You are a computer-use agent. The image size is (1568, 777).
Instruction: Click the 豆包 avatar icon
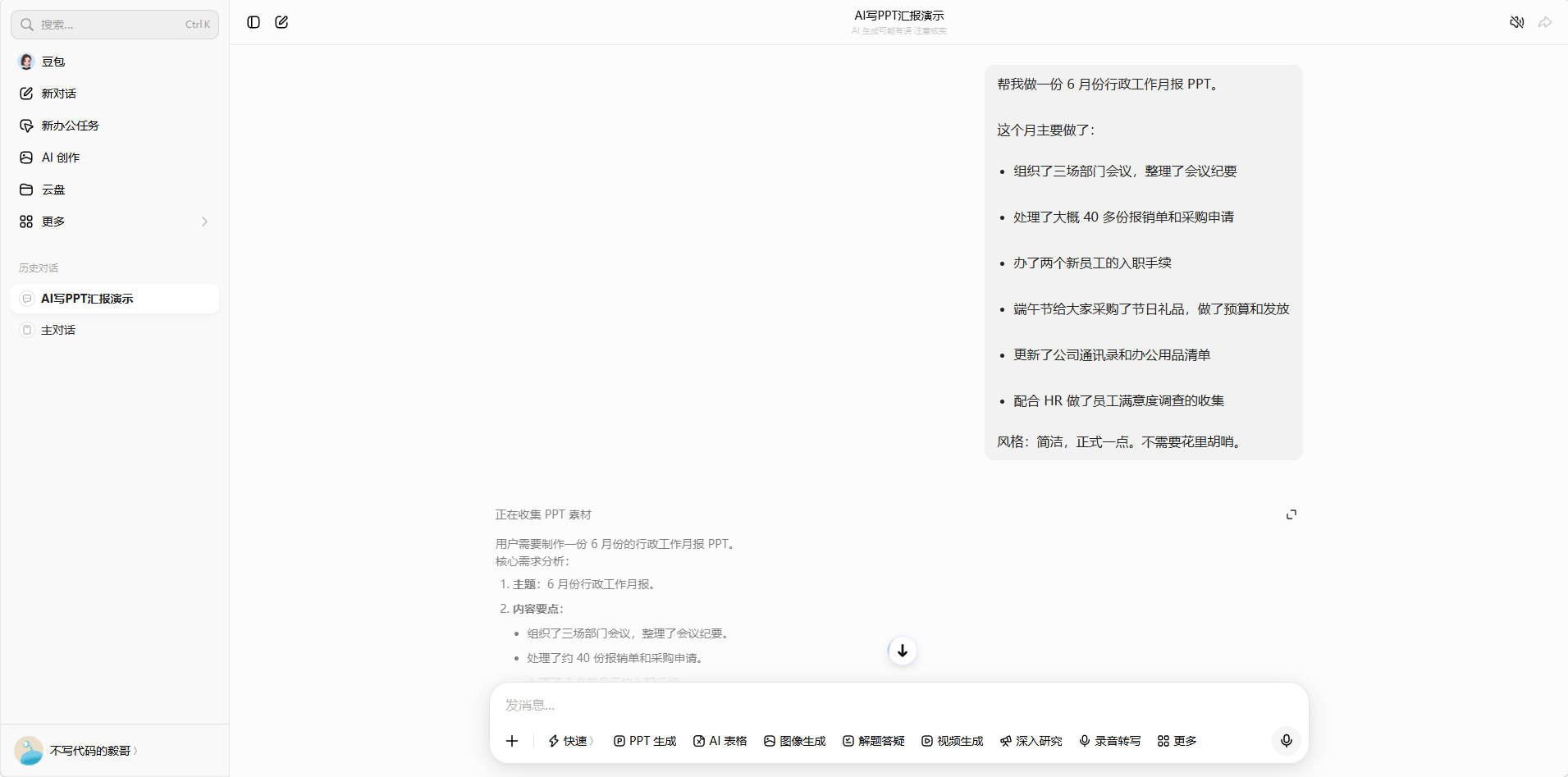26,62
